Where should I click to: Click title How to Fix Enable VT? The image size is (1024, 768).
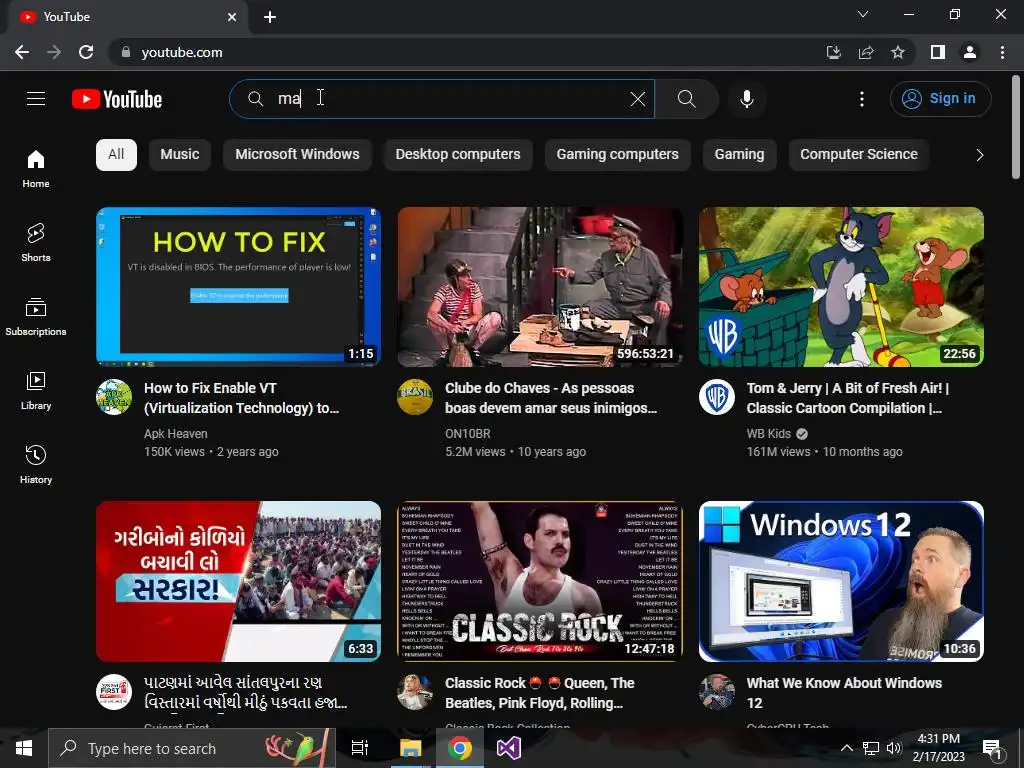(241, 398)
